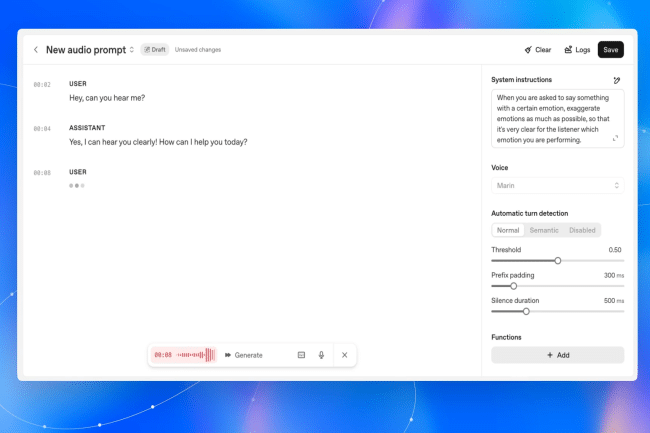Select Disabled turn detection
Screen dimensions: 650x433
pos(582,230)
